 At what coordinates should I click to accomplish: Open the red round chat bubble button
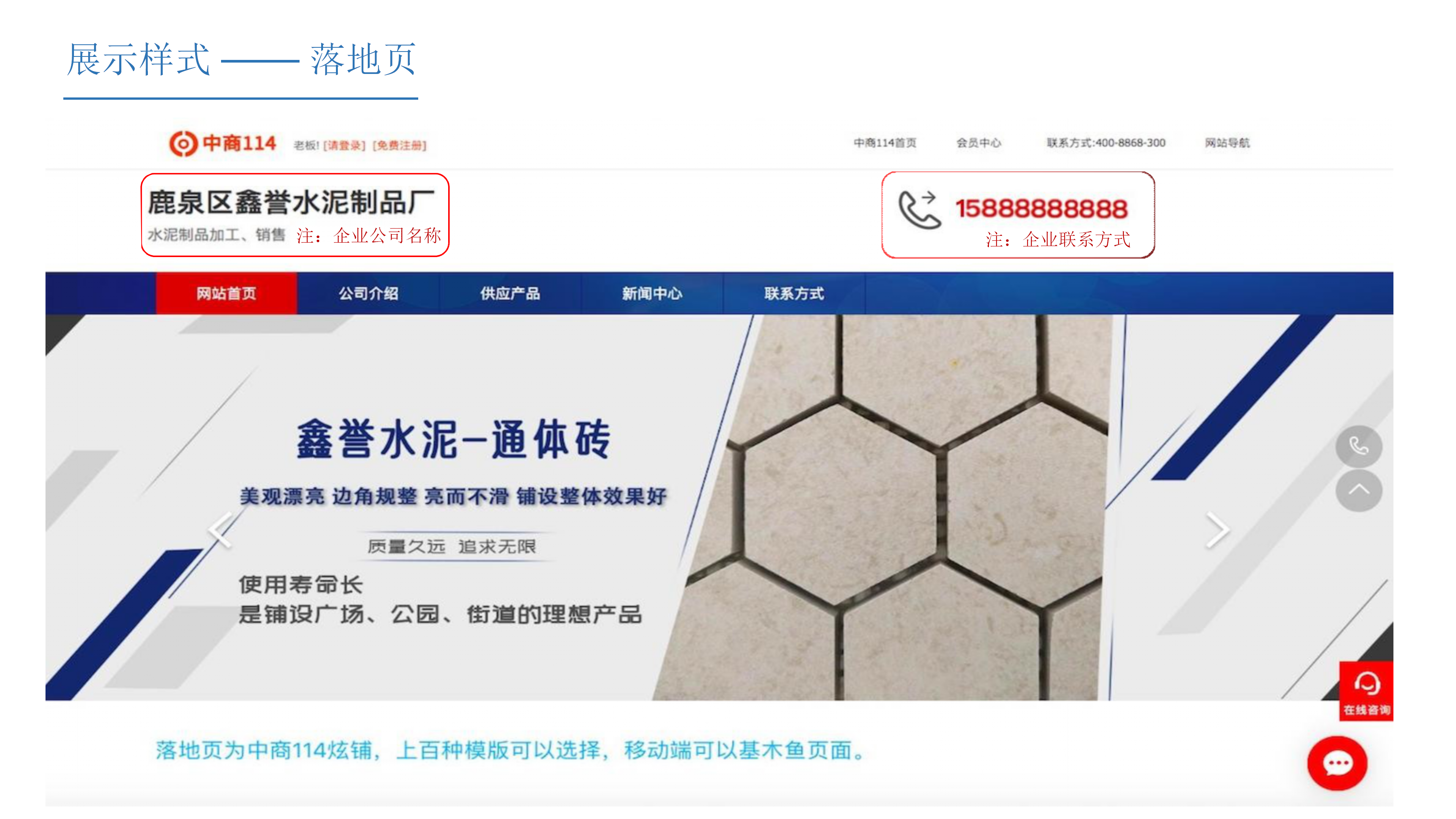(1337, 764)
